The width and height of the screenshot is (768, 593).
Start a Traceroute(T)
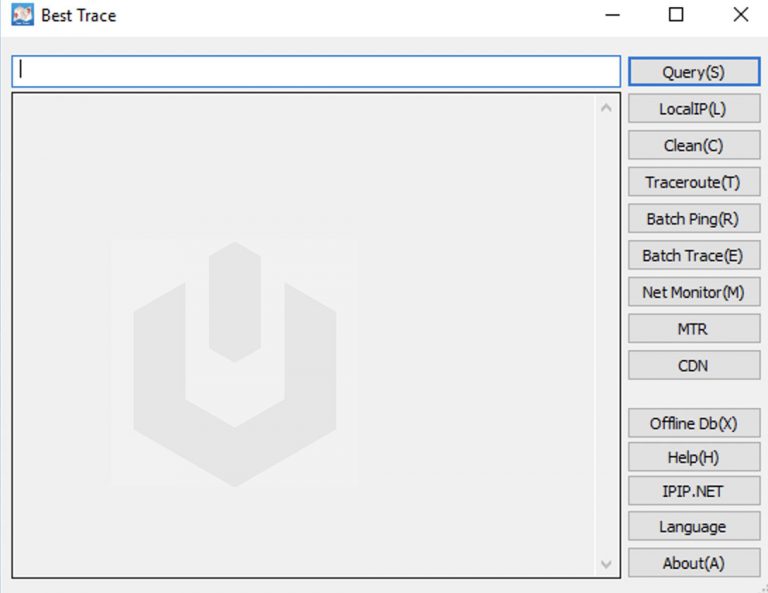(693, 182)
